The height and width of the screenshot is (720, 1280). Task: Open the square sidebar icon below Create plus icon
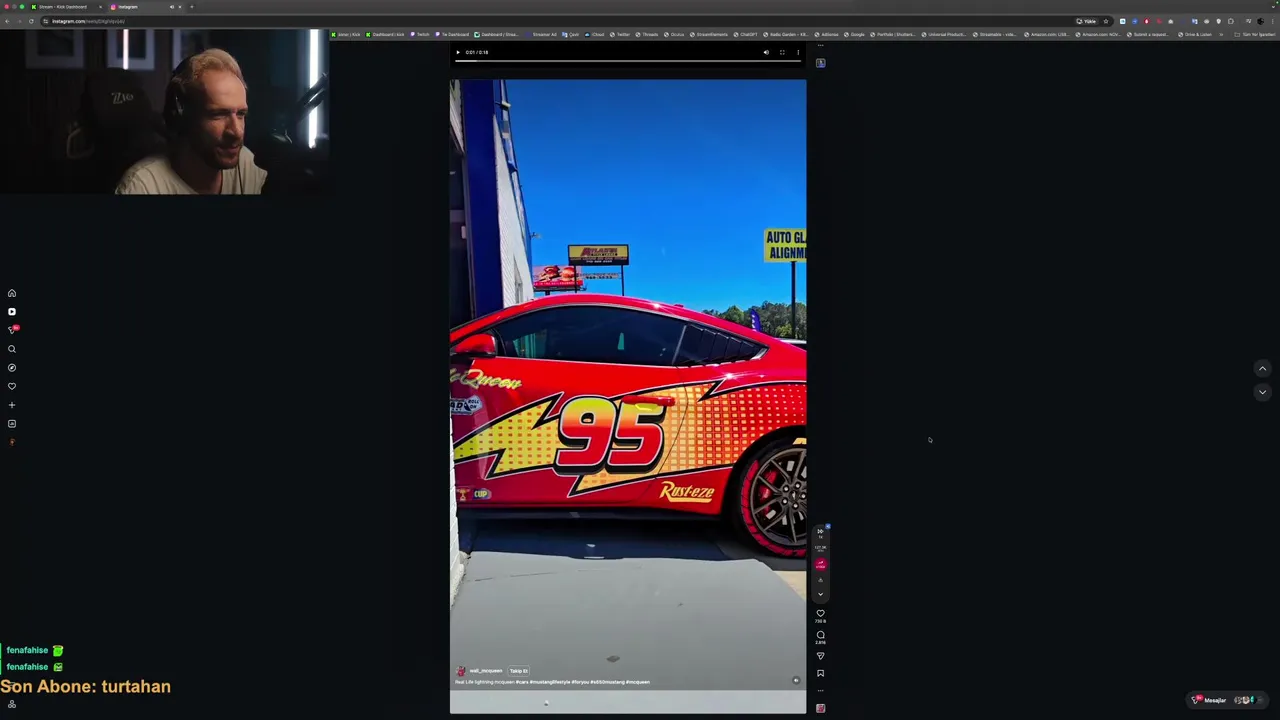(12, 424)
